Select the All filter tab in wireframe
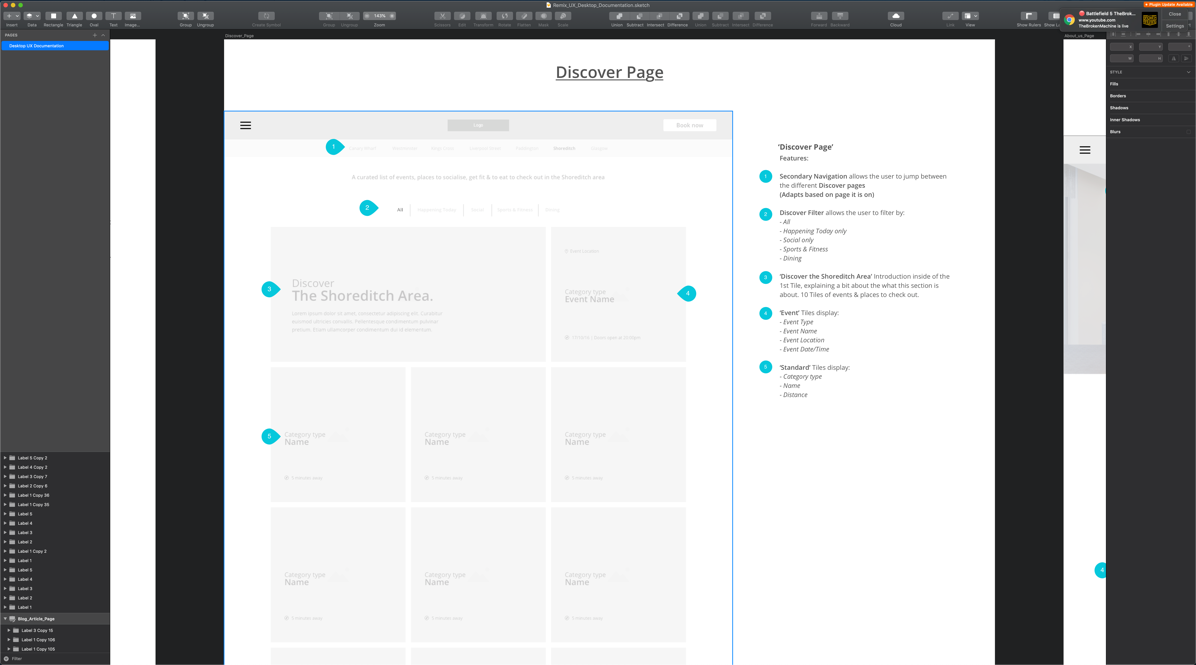The height and width of the screenshot is (665, 1196). point(400,210)
